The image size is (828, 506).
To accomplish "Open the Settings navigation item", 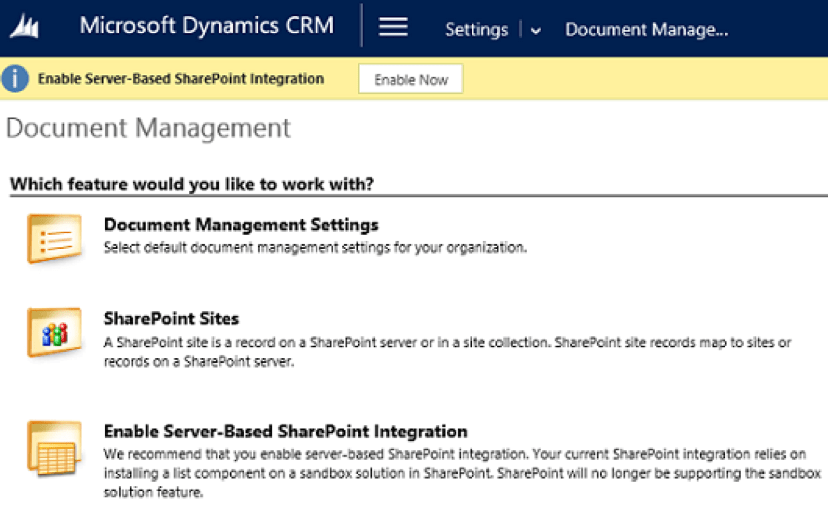I will 476,30.
